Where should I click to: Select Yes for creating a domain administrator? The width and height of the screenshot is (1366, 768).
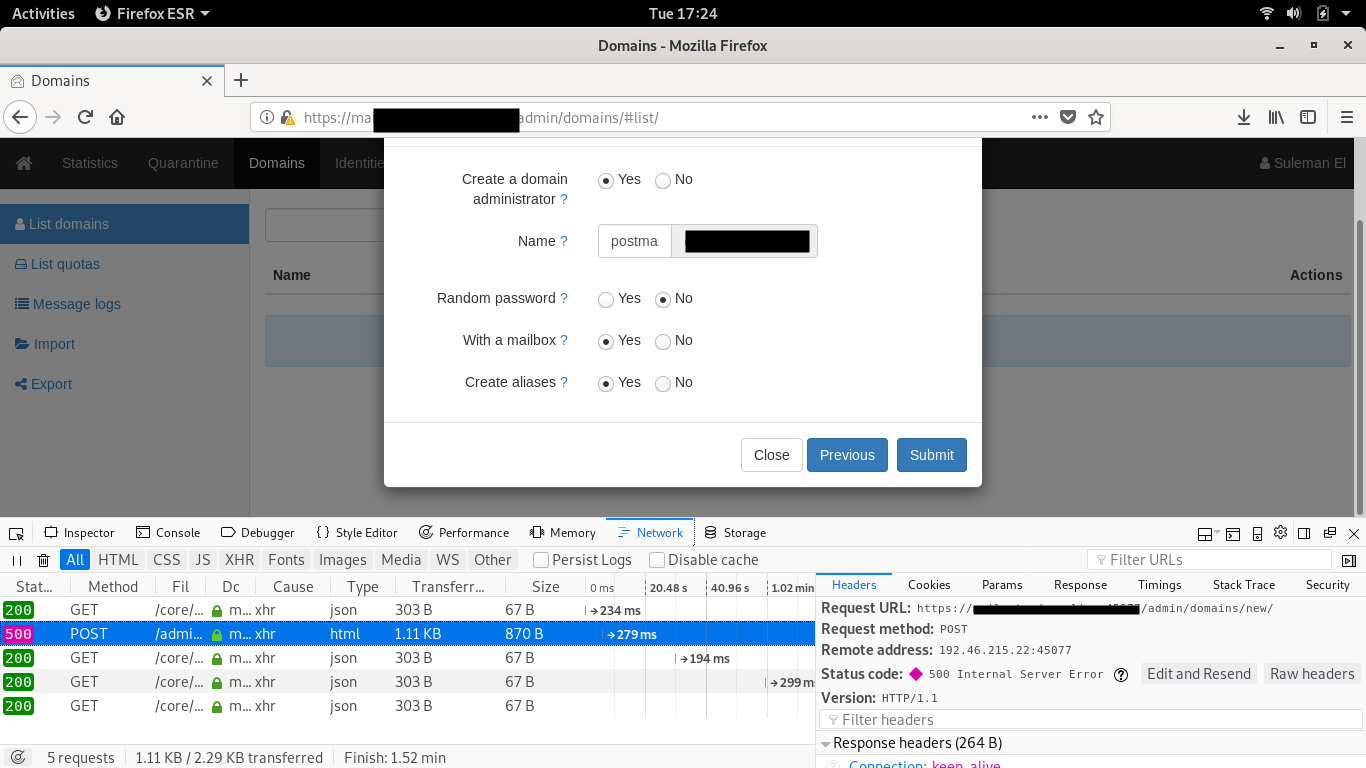[606, 180]
